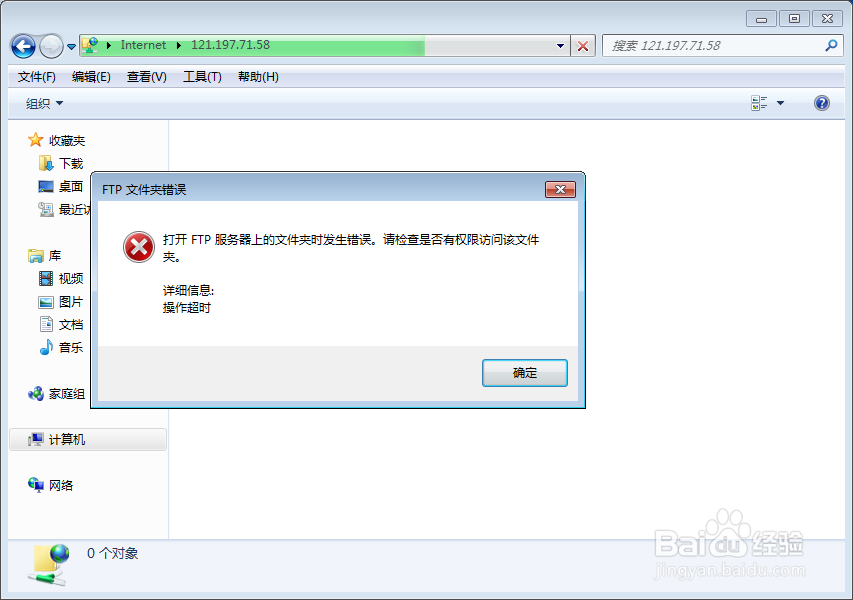Select 计算机 in navigation pane
Screen dimensions: 853x600
click(88, 440)
